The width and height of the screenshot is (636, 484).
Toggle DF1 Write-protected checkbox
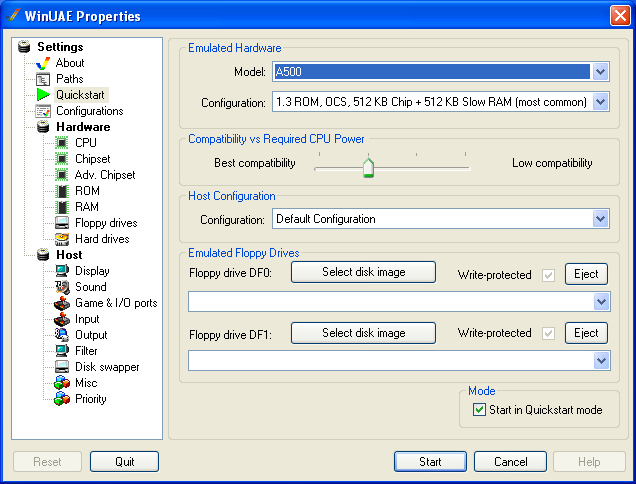pyautogui.click(x=548, y=333)
